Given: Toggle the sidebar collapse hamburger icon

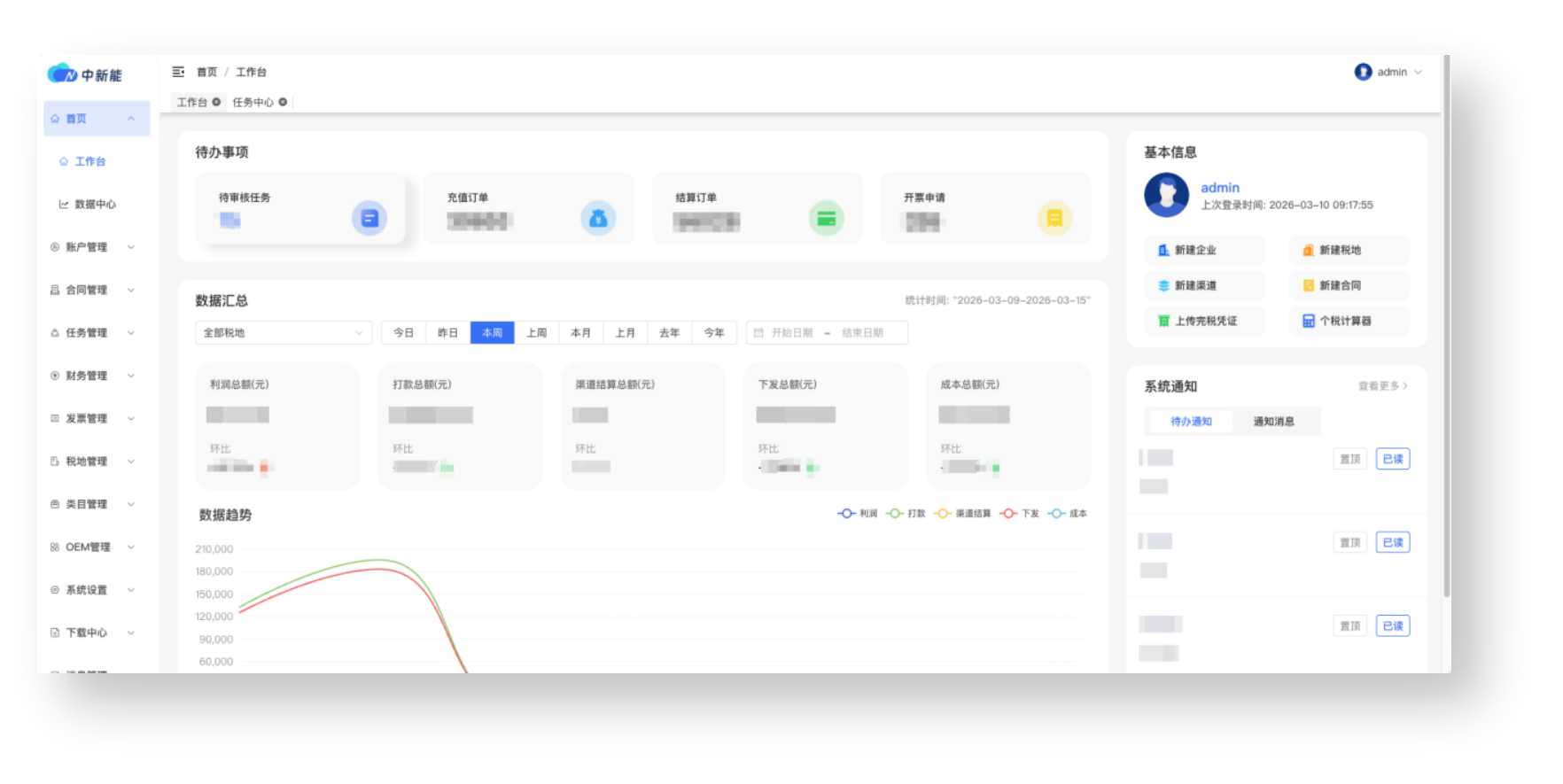Looking at the screenshot, I should point(178,72).
